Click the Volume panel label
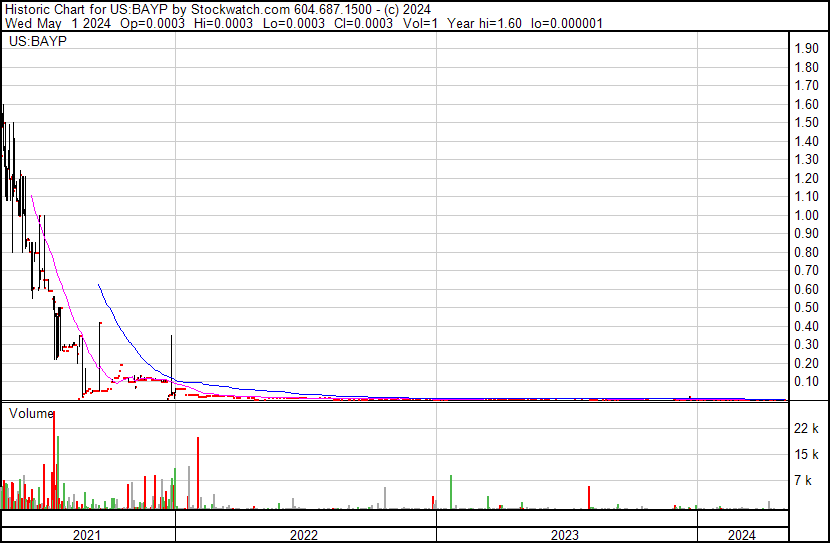This screenshot has height=543, width=830. [32, 413]
